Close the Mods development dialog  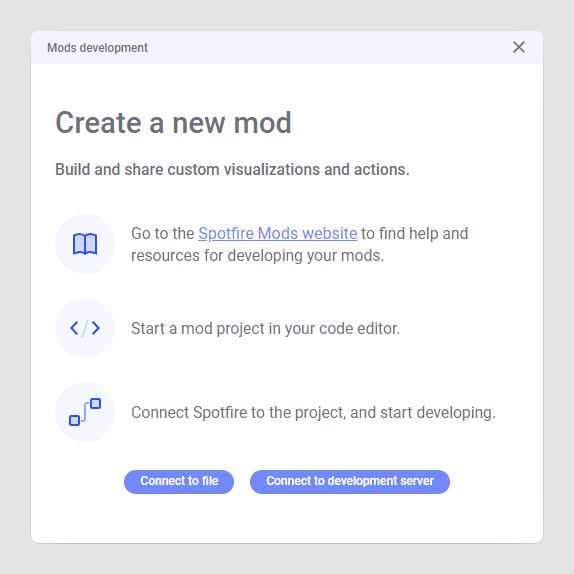pos(519,47)
